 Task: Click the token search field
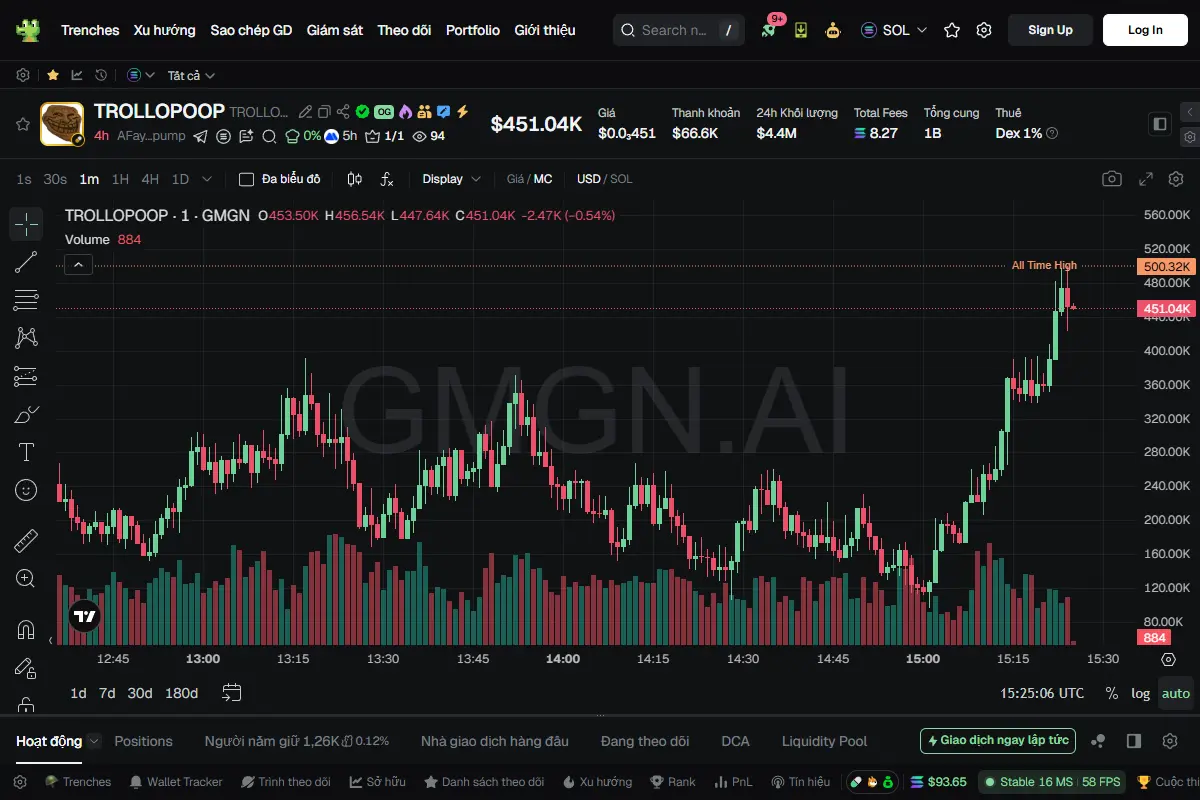679,30
